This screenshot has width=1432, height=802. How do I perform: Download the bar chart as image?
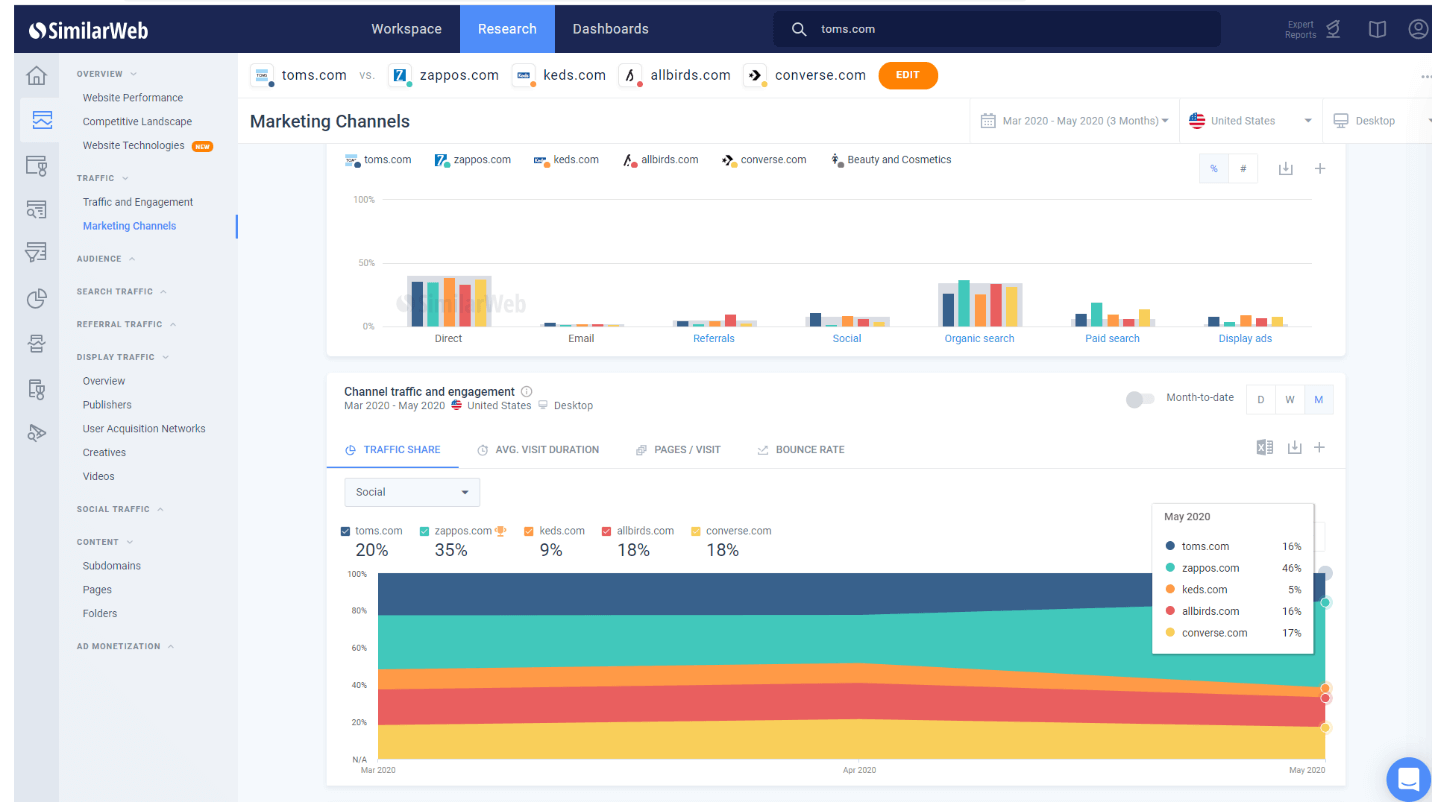(x=1286, y=169)
